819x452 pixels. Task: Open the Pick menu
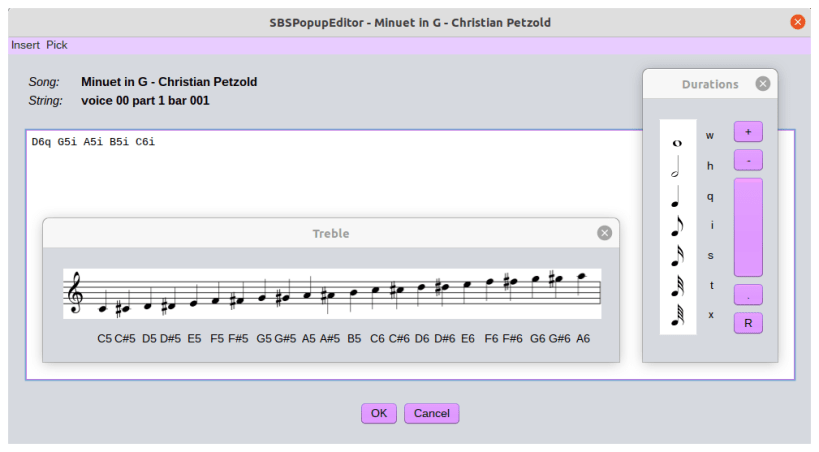(56, 45)
